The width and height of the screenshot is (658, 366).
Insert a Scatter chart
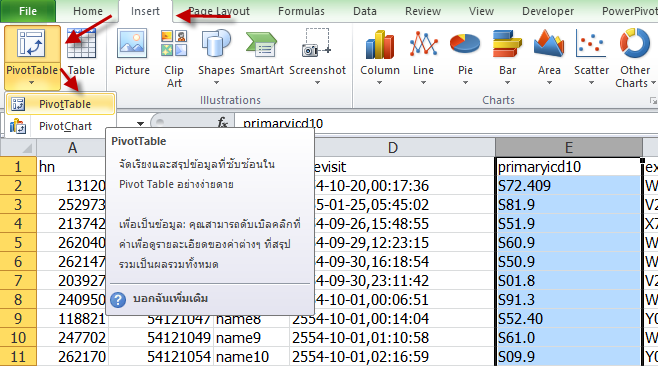[x=591, y=43]
